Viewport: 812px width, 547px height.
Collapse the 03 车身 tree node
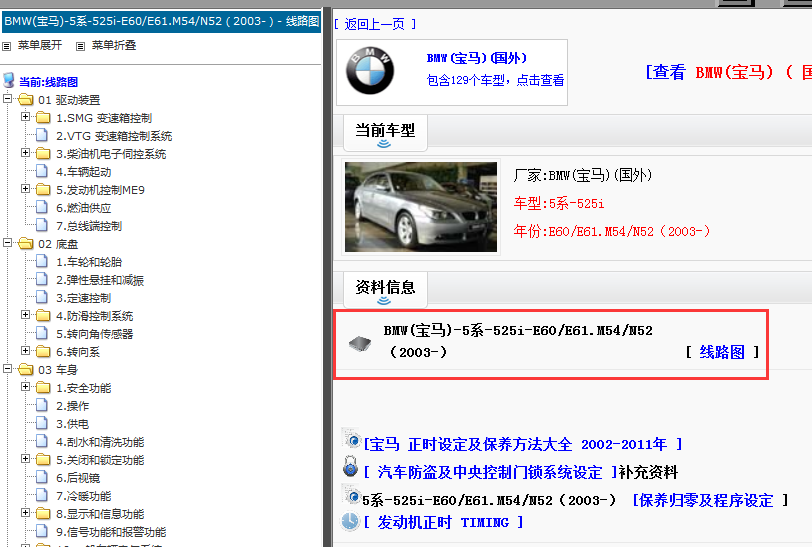tap(8, 368)
